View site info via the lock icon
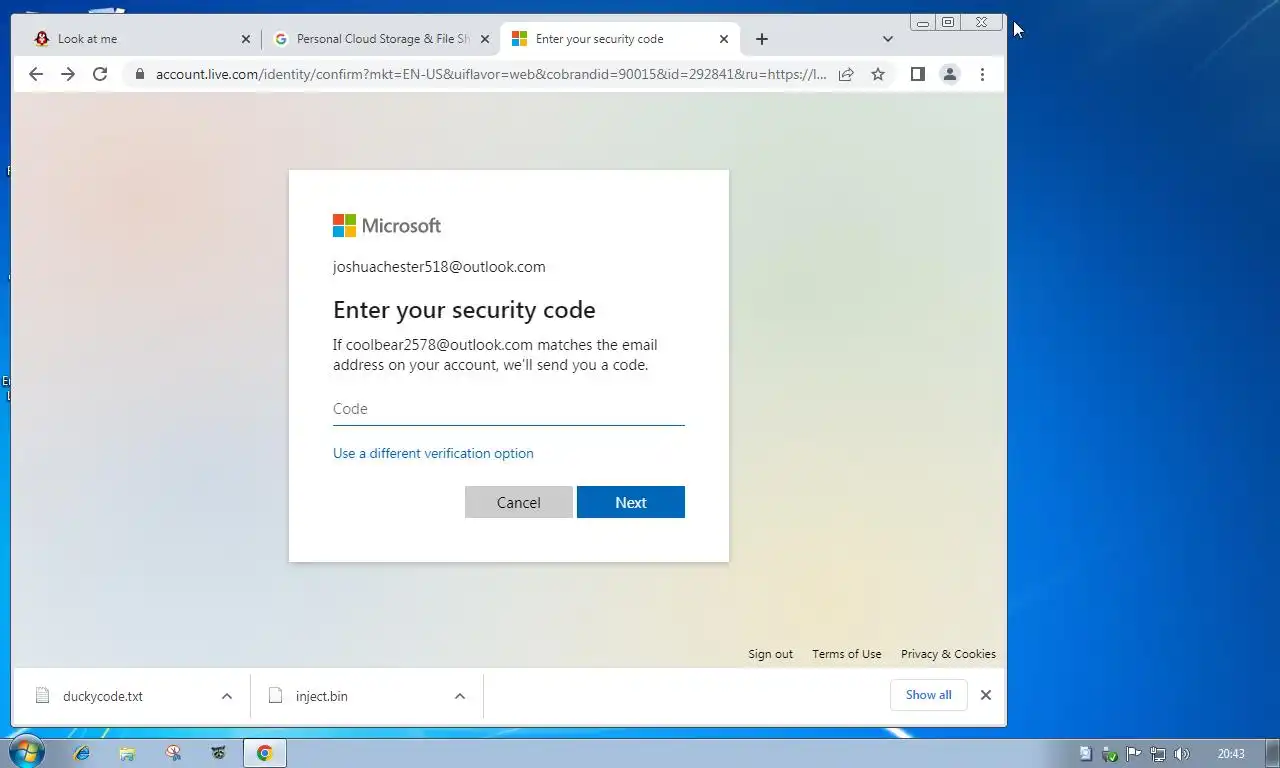This screenshot has height=768, width=1280. pos(139,74)
